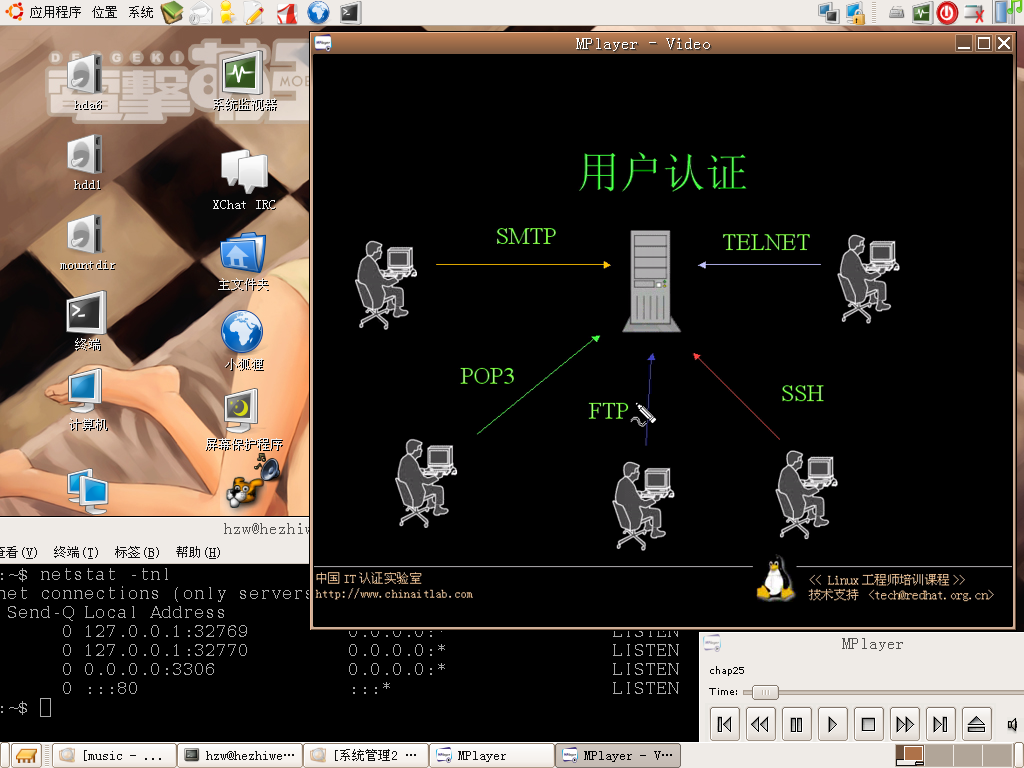Launch the web browser globe in top panel

tap(319, 13)
